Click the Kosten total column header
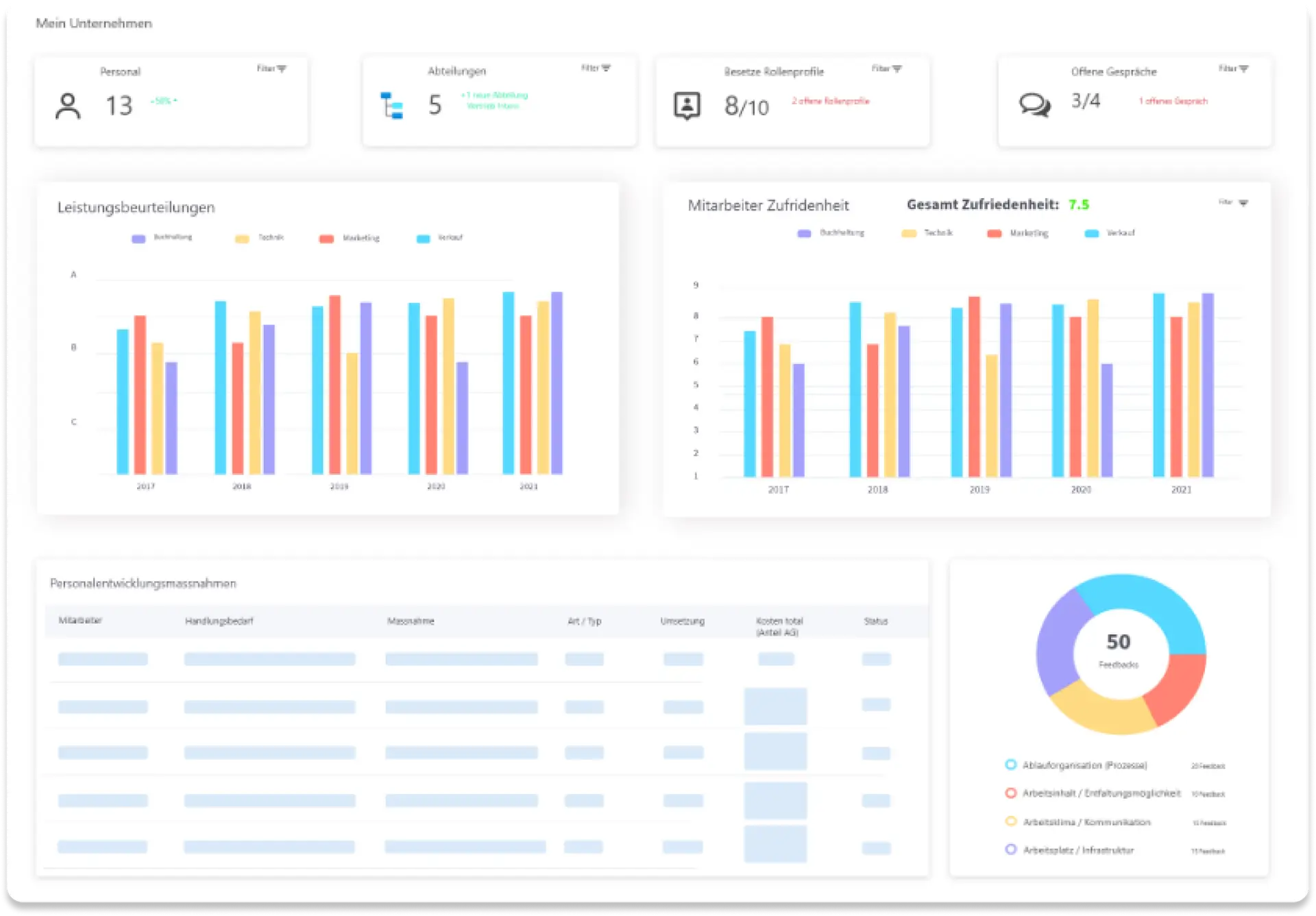This screenshot has width=1316, height=916. pos(779,627)
